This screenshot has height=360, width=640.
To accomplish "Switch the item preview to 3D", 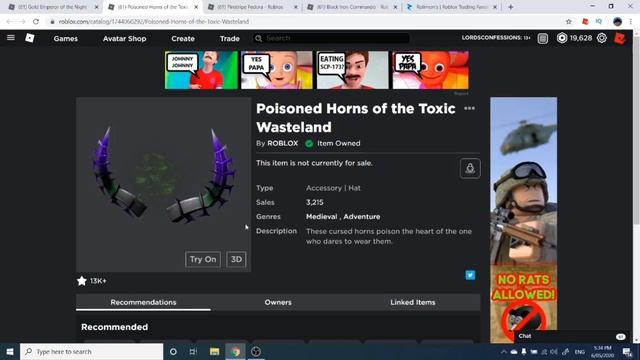I will click(236, 259).
